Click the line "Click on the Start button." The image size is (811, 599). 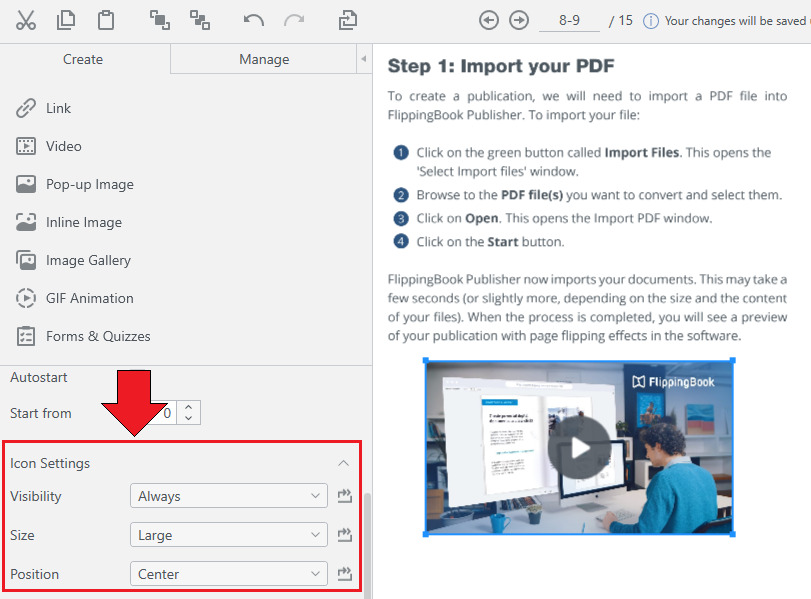click(490, 242)
